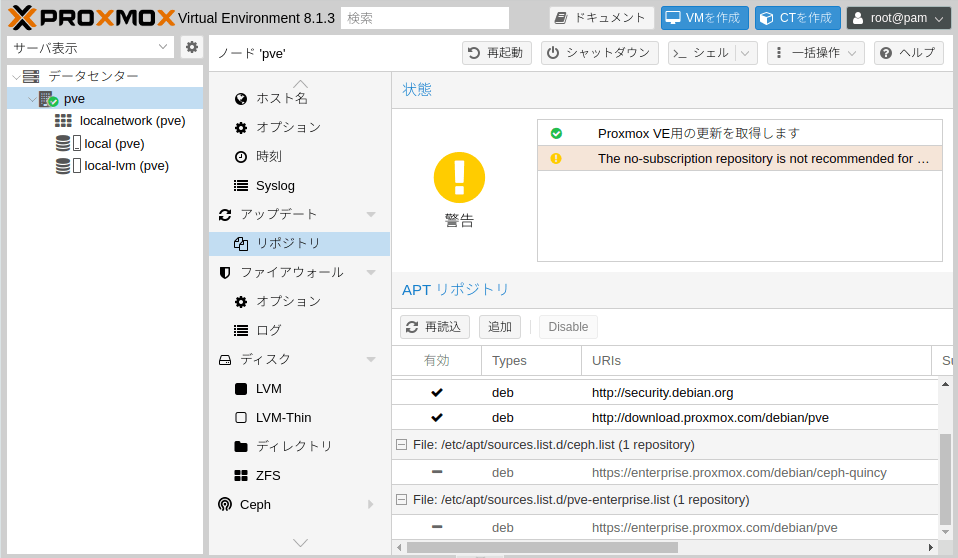Open the shell dropdown arrow
Viewport: 958px width, 558px height.
745,53
